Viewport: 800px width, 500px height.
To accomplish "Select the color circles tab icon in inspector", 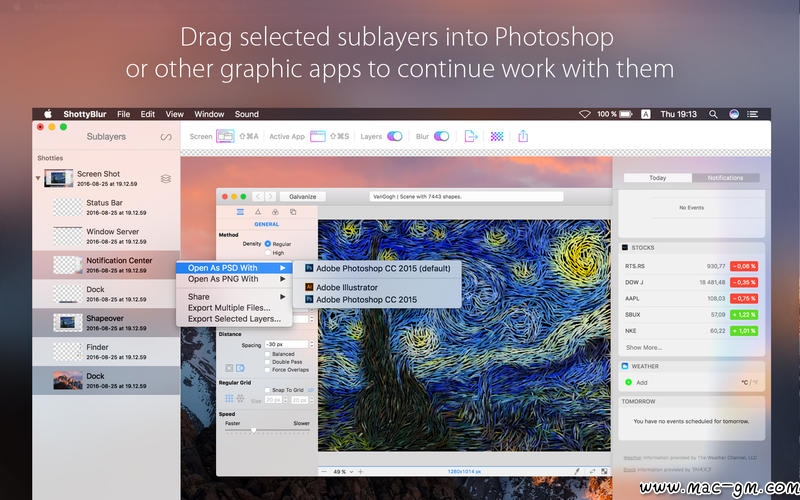I will [x=275, y=212].
